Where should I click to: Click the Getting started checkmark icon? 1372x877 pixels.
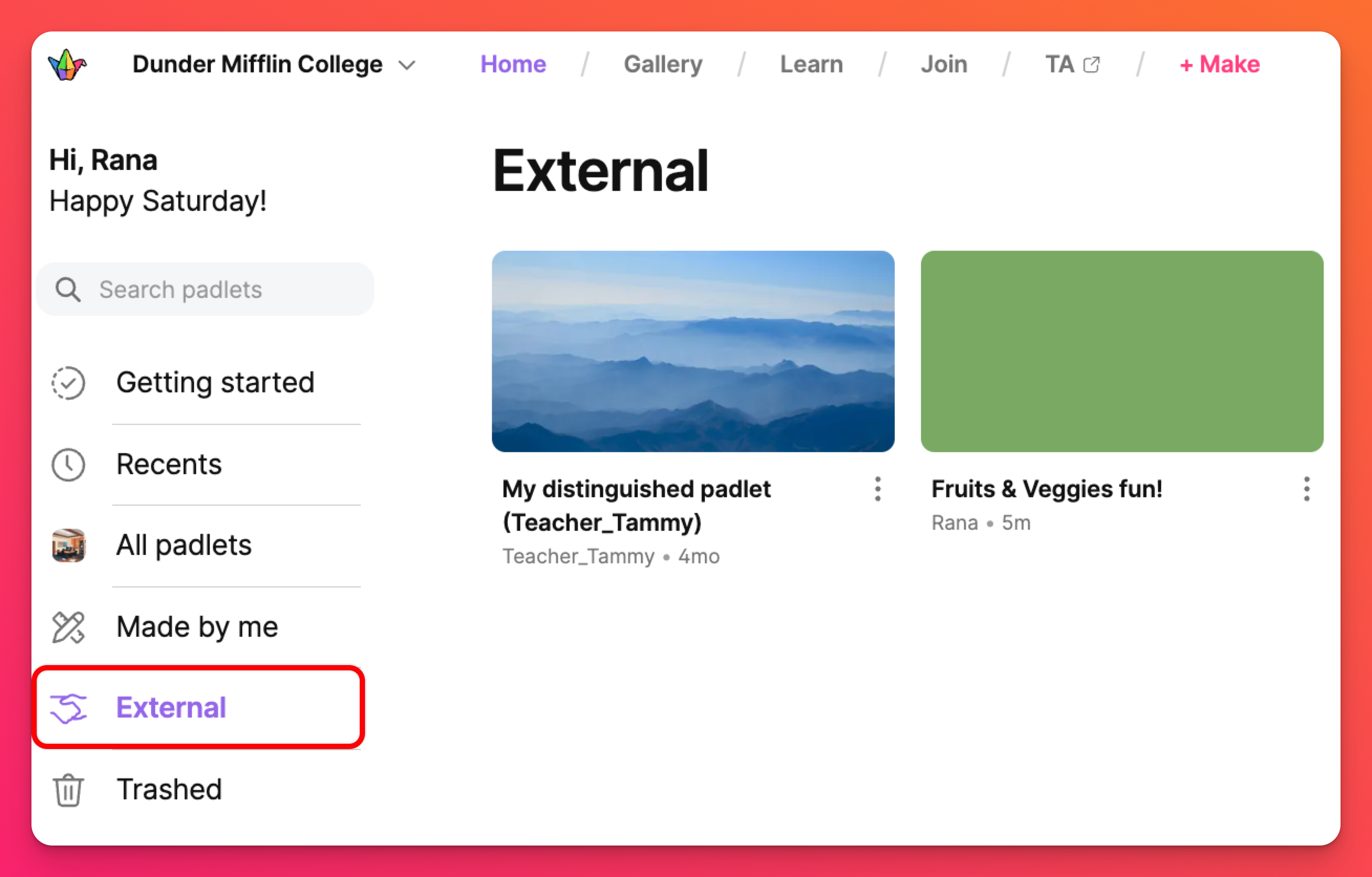(x=68, y=382)
